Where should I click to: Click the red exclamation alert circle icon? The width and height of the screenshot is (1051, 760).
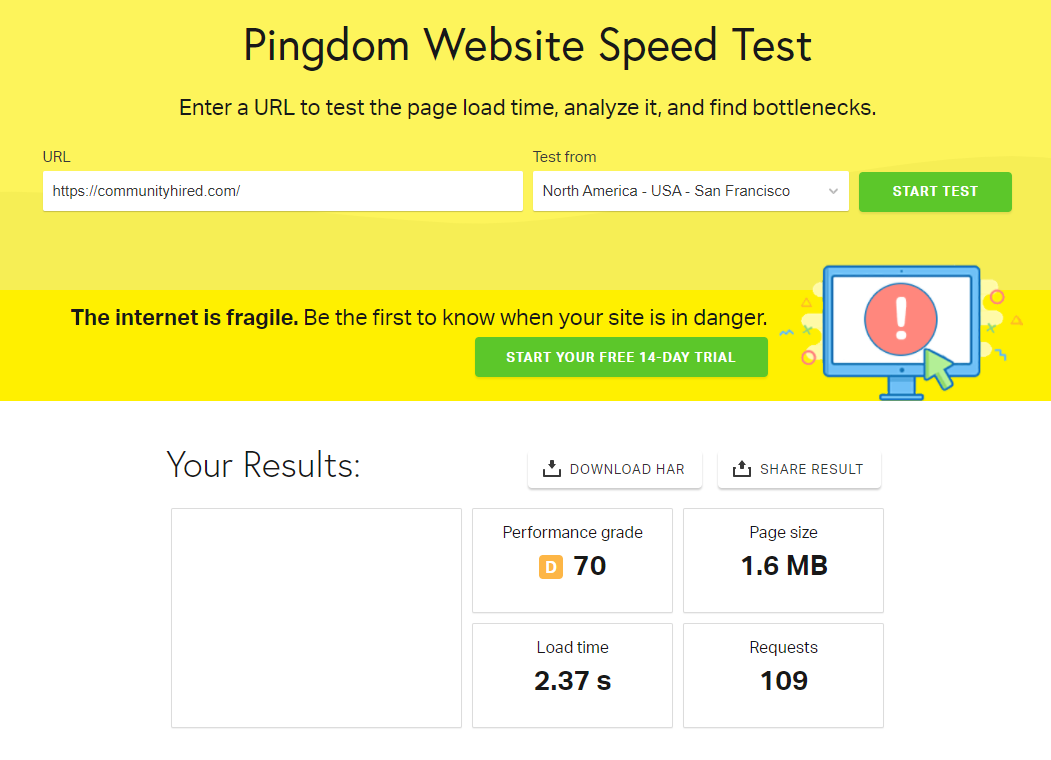[x=900, y=318]
